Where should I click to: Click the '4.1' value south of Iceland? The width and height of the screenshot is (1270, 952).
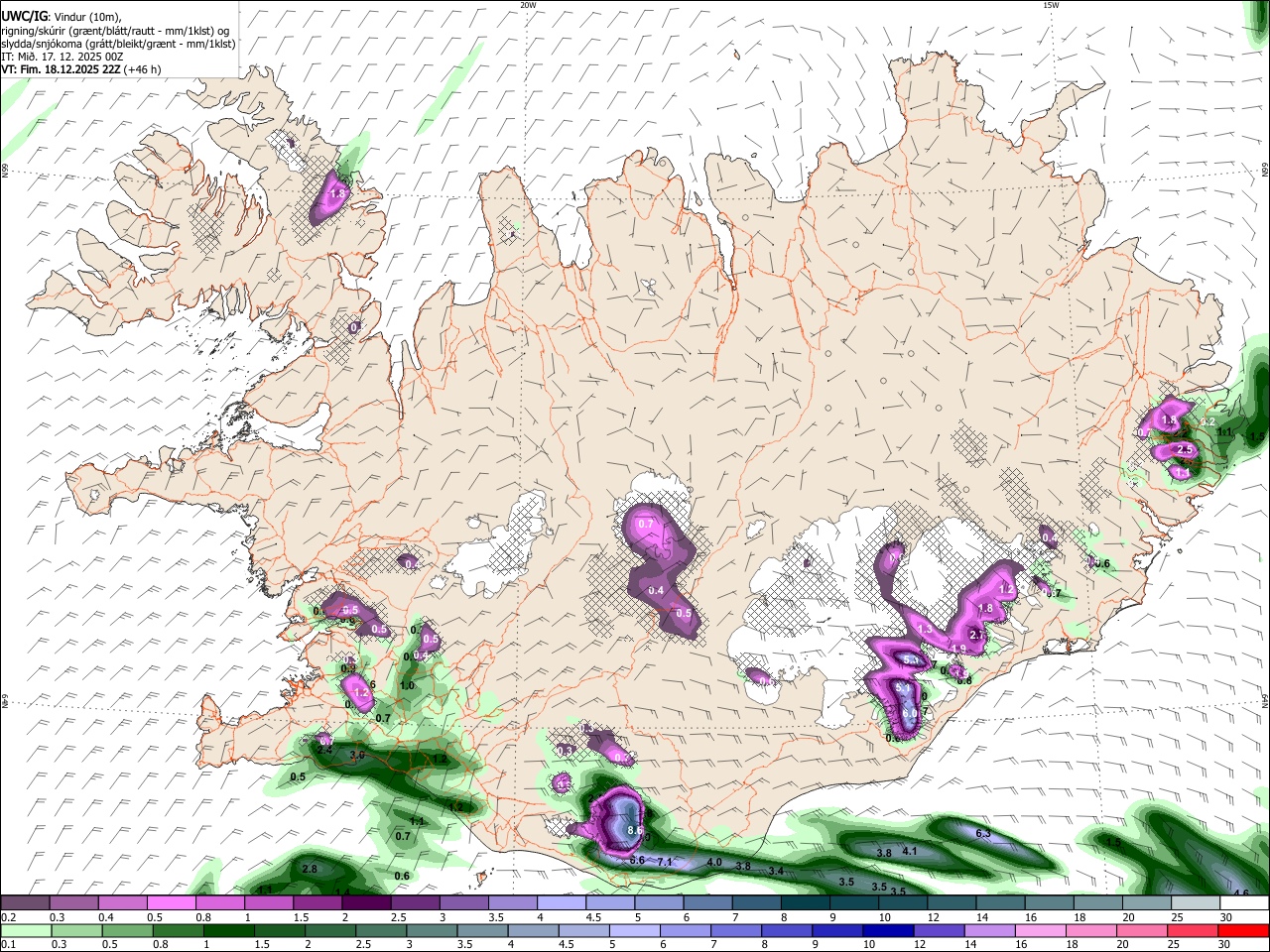point(909,852)
